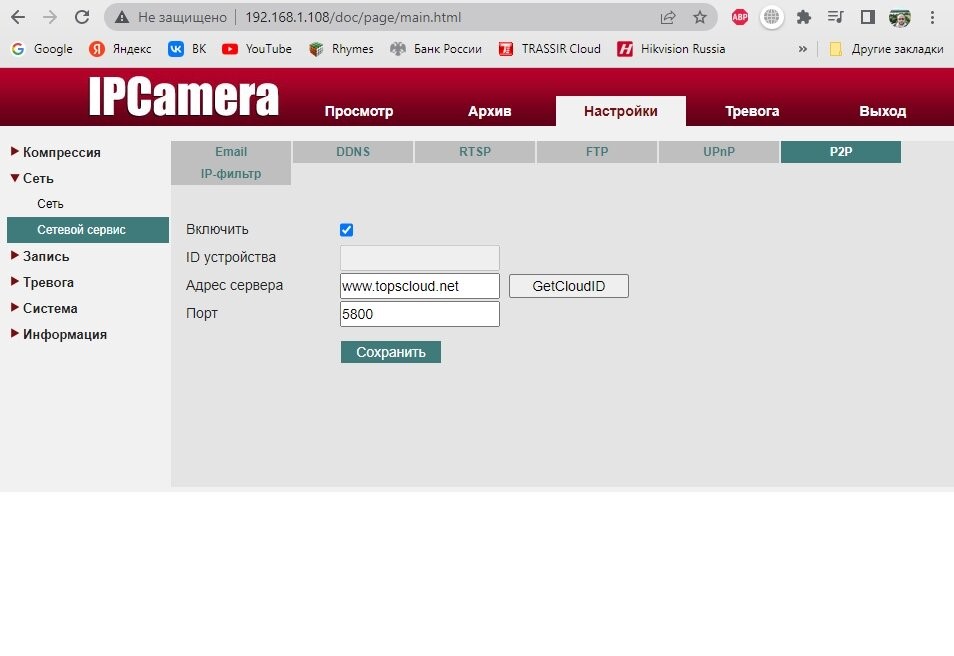Open the TRASSIR Cloud bookmark
Viewport: 954px width, 656px height.
[x=549, y=49]
